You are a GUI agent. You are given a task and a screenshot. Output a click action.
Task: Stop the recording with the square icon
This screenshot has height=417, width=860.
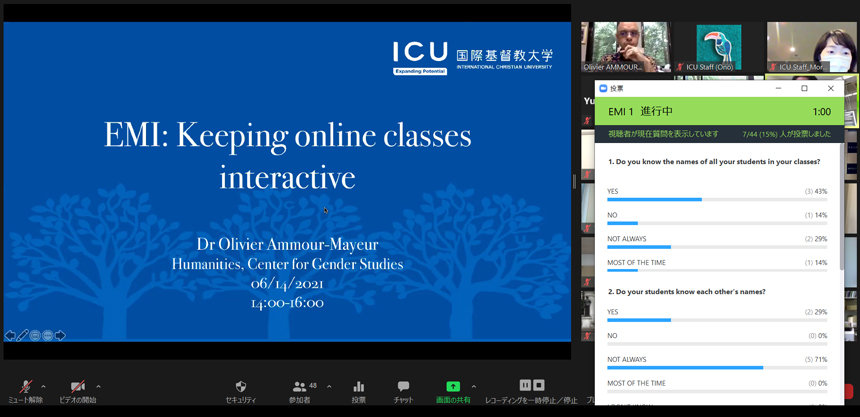(x=539, y=385)
